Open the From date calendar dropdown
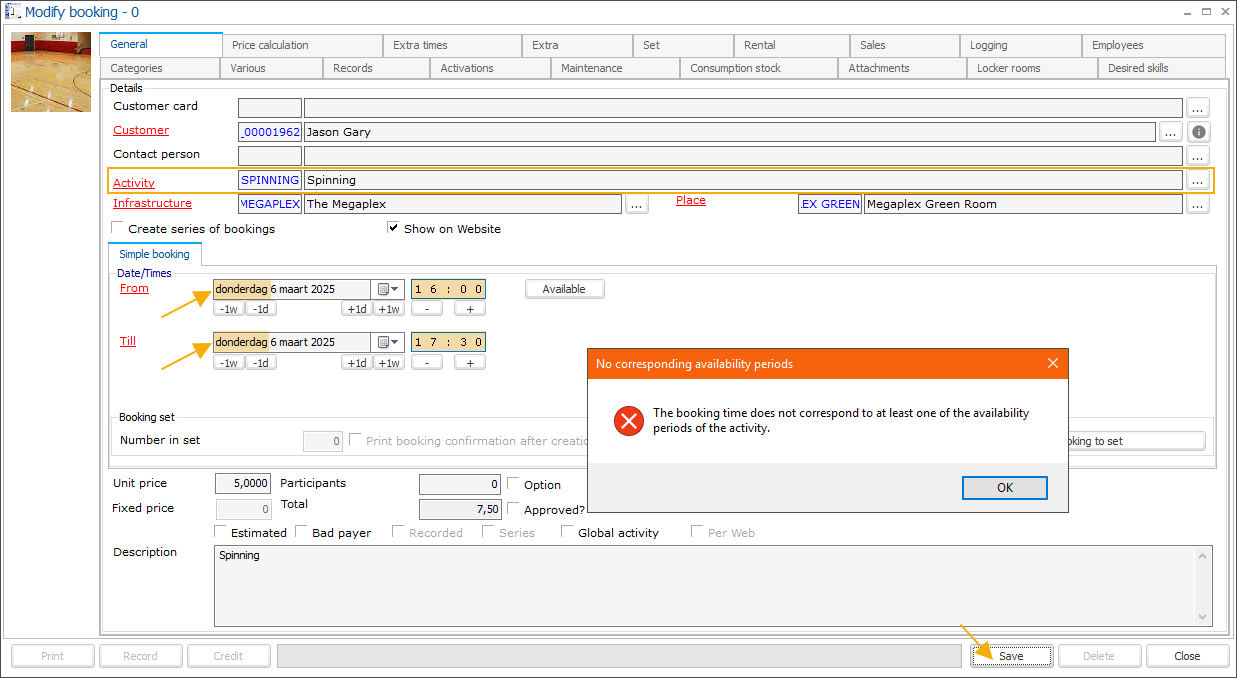1237x678 pixels. point(388,289)
